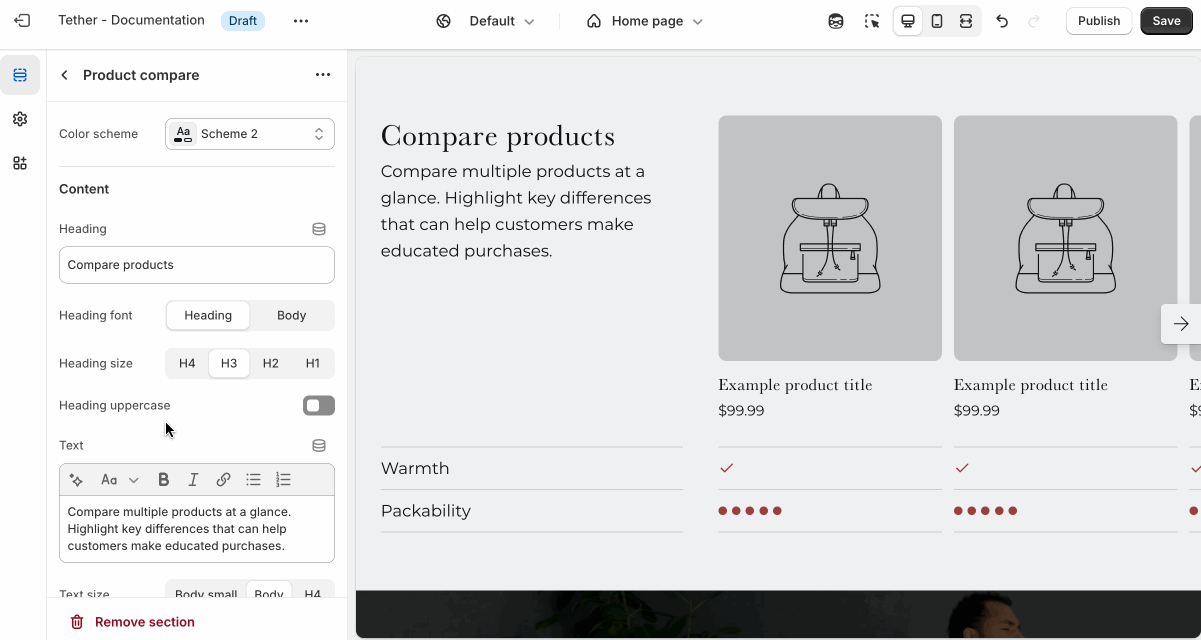Generate text with the AI sparkle icon
This screenshot has width=1201, height=640.
[x=76, y=480]
